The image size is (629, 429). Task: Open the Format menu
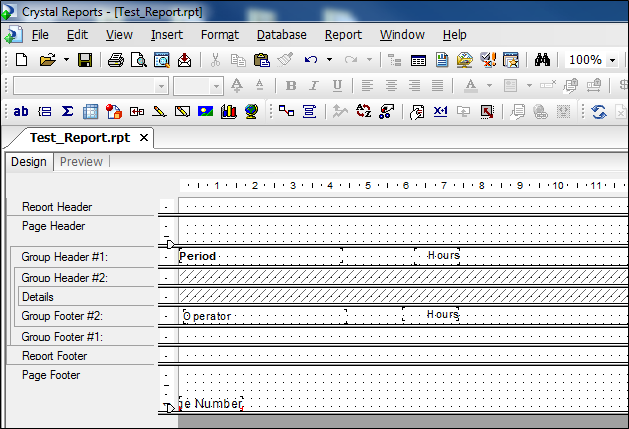tap(220, 35)
